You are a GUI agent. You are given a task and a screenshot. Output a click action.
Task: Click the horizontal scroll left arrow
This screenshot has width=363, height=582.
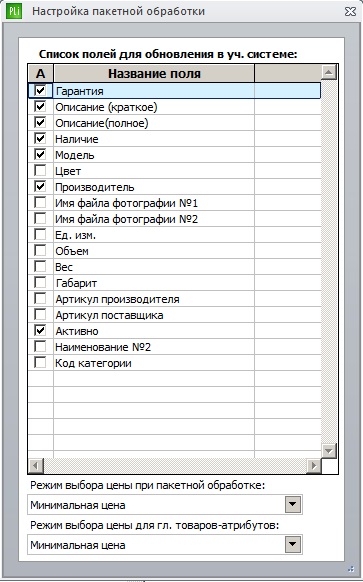point(36,465)
